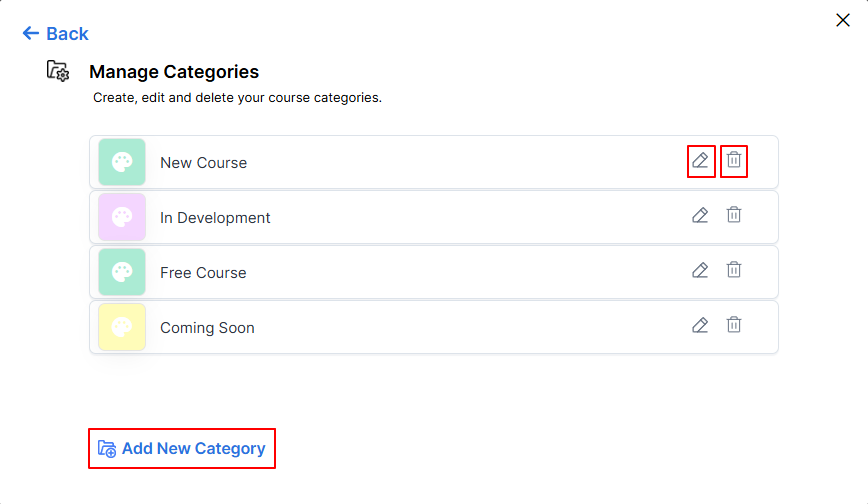The width and height of the screenshot is (868, 504).
Task: Select the Coming Soon category name
Action: point(208,328)
